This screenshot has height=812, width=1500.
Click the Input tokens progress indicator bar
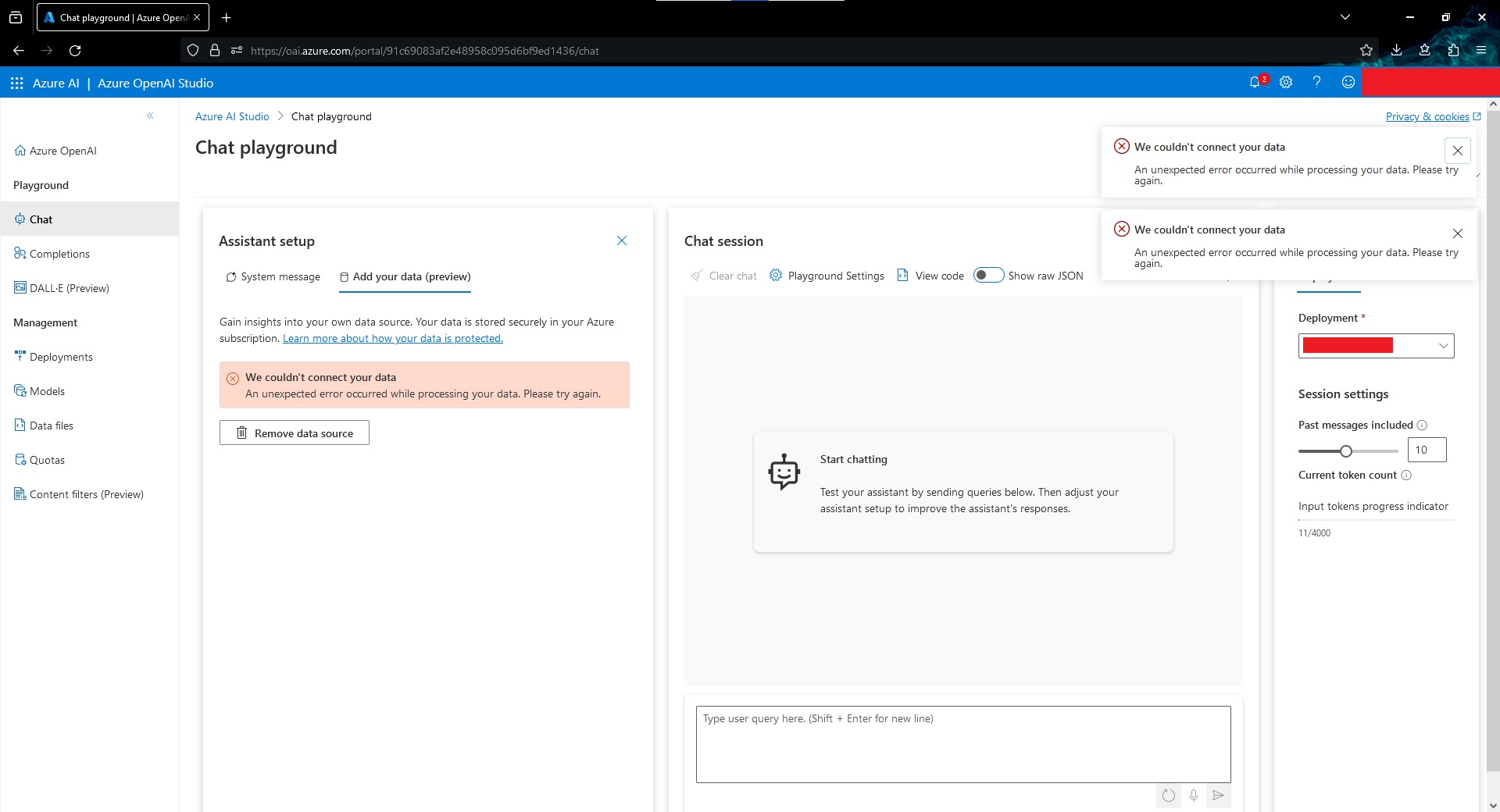(x=1377, y=520)
